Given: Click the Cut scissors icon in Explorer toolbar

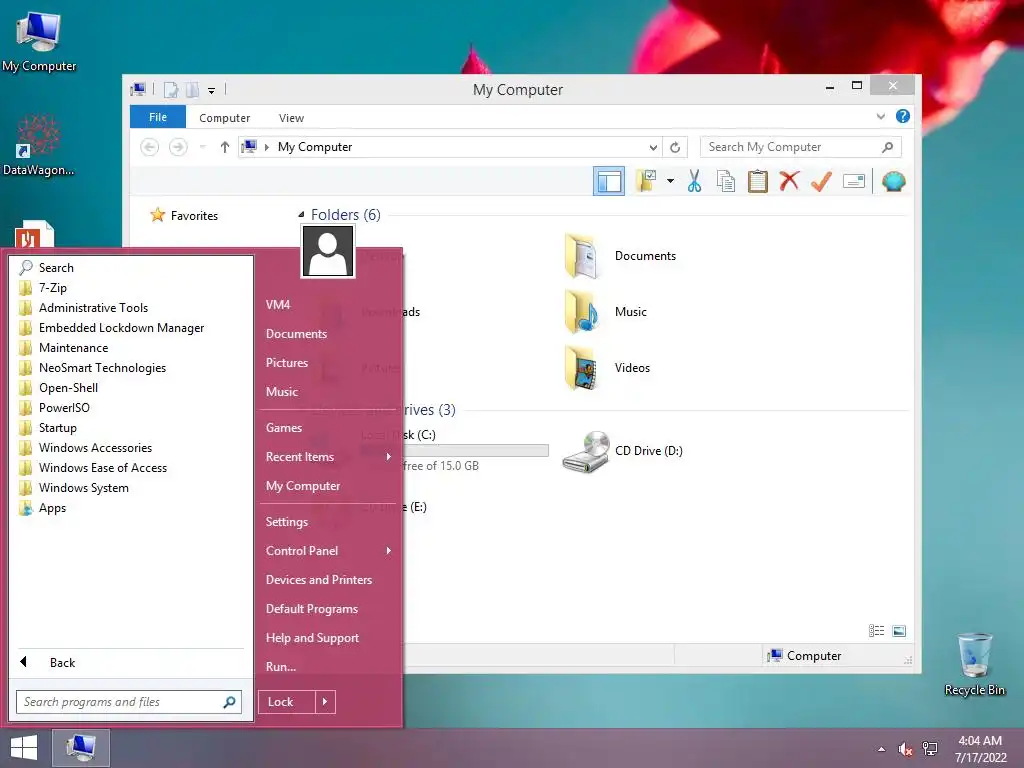Looking at the screenshot, I should (x=694, y=181).
